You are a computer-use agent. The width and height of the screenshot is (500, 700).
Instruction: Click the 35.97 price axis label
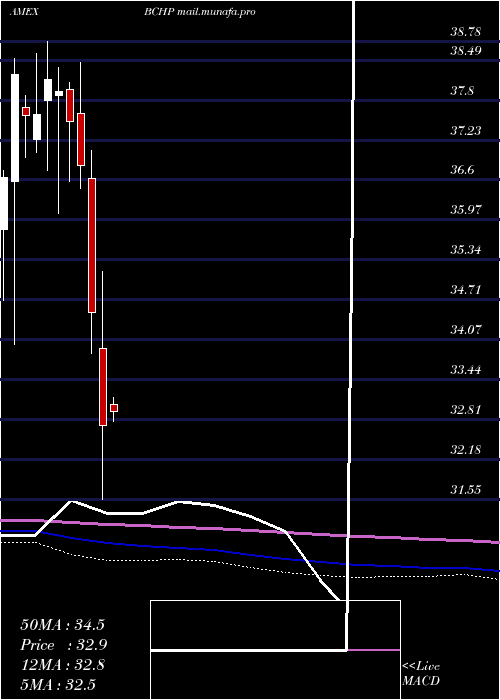point(465,210)
